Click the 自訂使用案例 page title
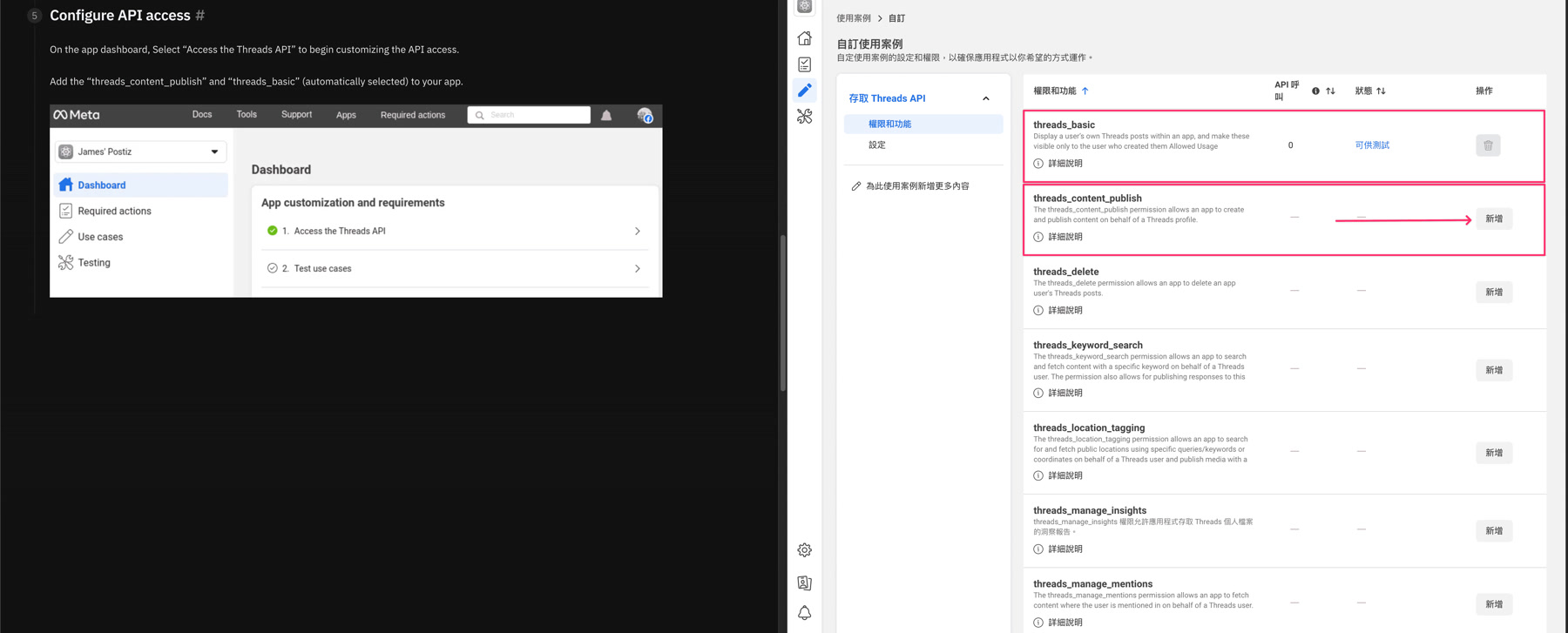1568x633 pixels. coord(869,44)
